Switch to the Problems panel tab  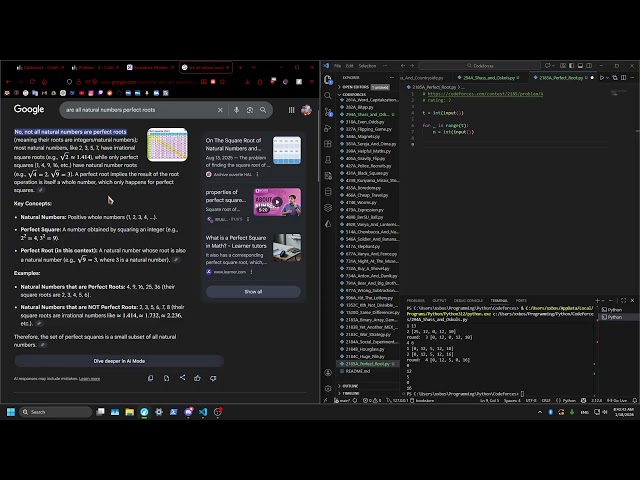tap(416, 300)
